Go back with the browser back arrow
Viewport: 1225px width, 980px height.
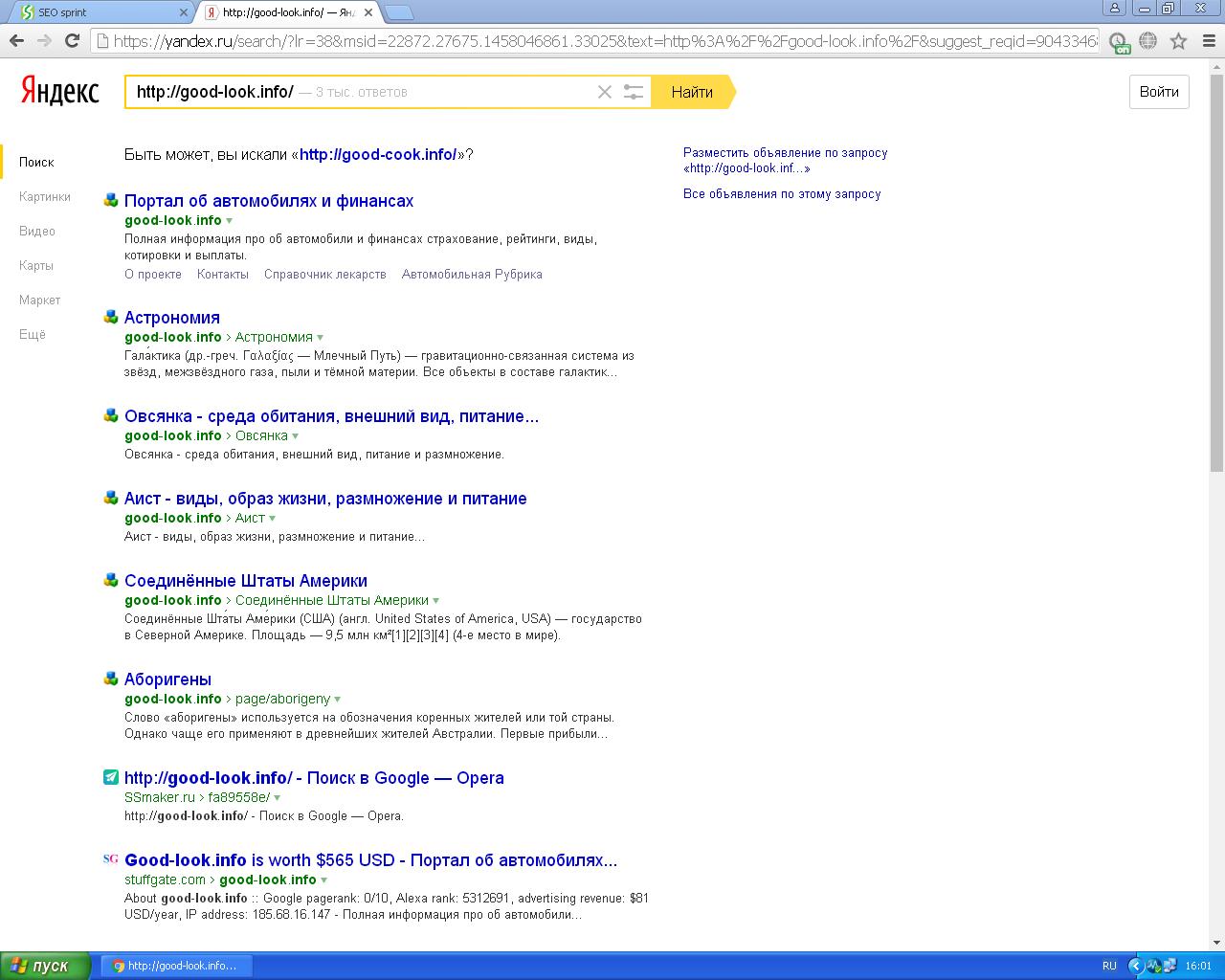point(16,41)
